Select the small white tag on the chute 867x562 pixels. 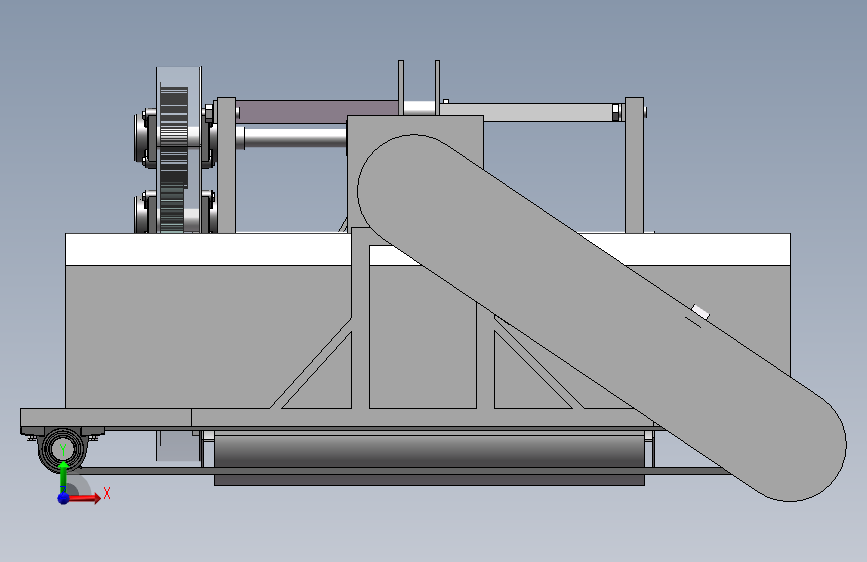(x=701, y=311)
